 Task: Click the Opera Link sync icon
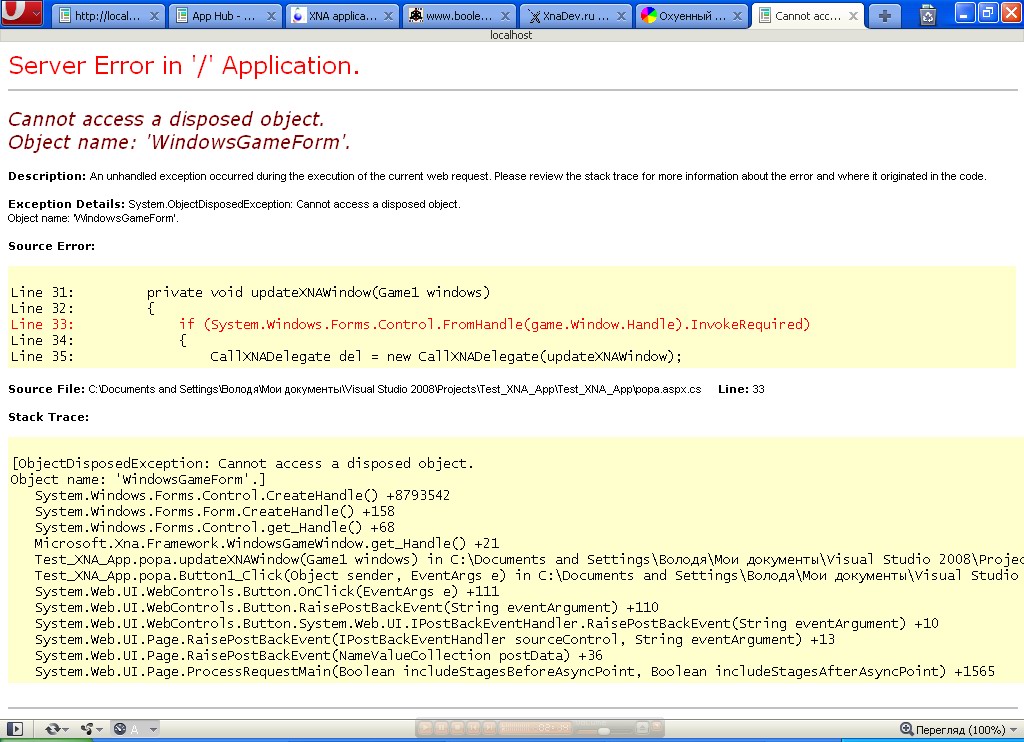tap(52, 729)
